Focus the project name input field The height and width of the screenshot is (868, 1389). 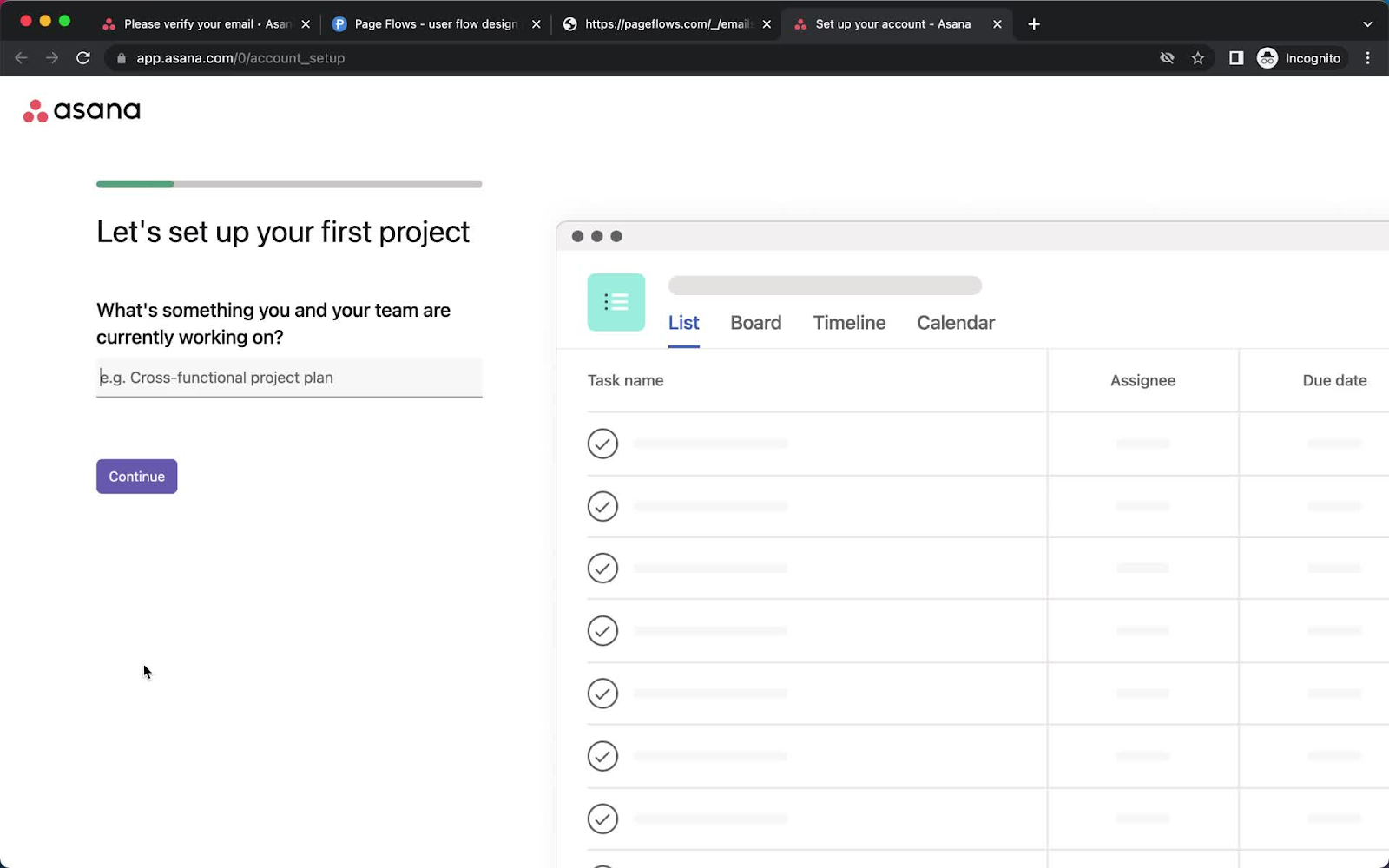coord(289,378)
